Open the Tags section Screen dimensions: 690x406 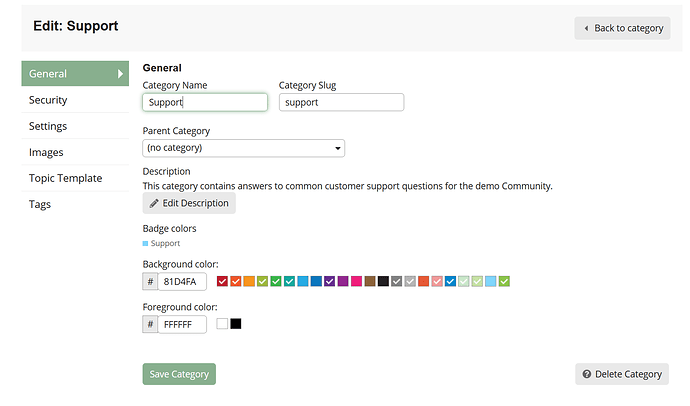(75, 204)
